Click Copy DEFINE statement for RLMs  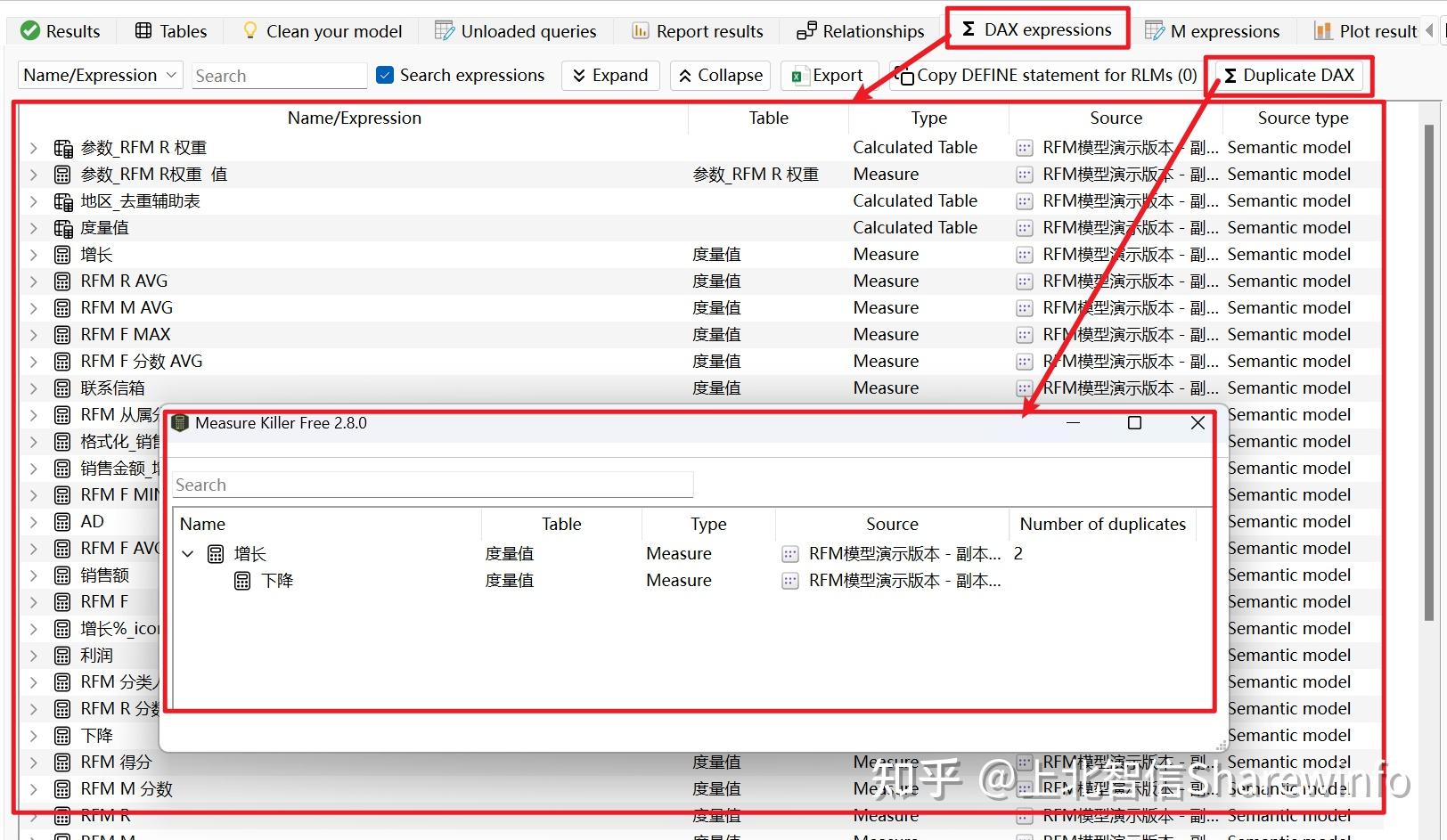pyautogui.click(x=1044, y=76)
